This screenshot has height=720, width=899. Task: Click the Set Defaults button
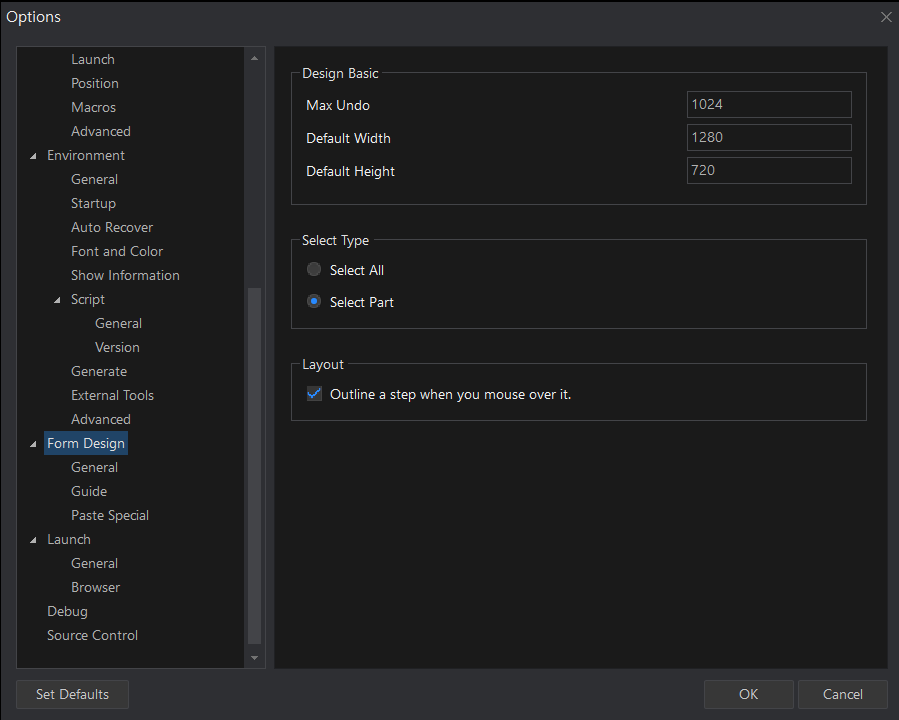72,694
